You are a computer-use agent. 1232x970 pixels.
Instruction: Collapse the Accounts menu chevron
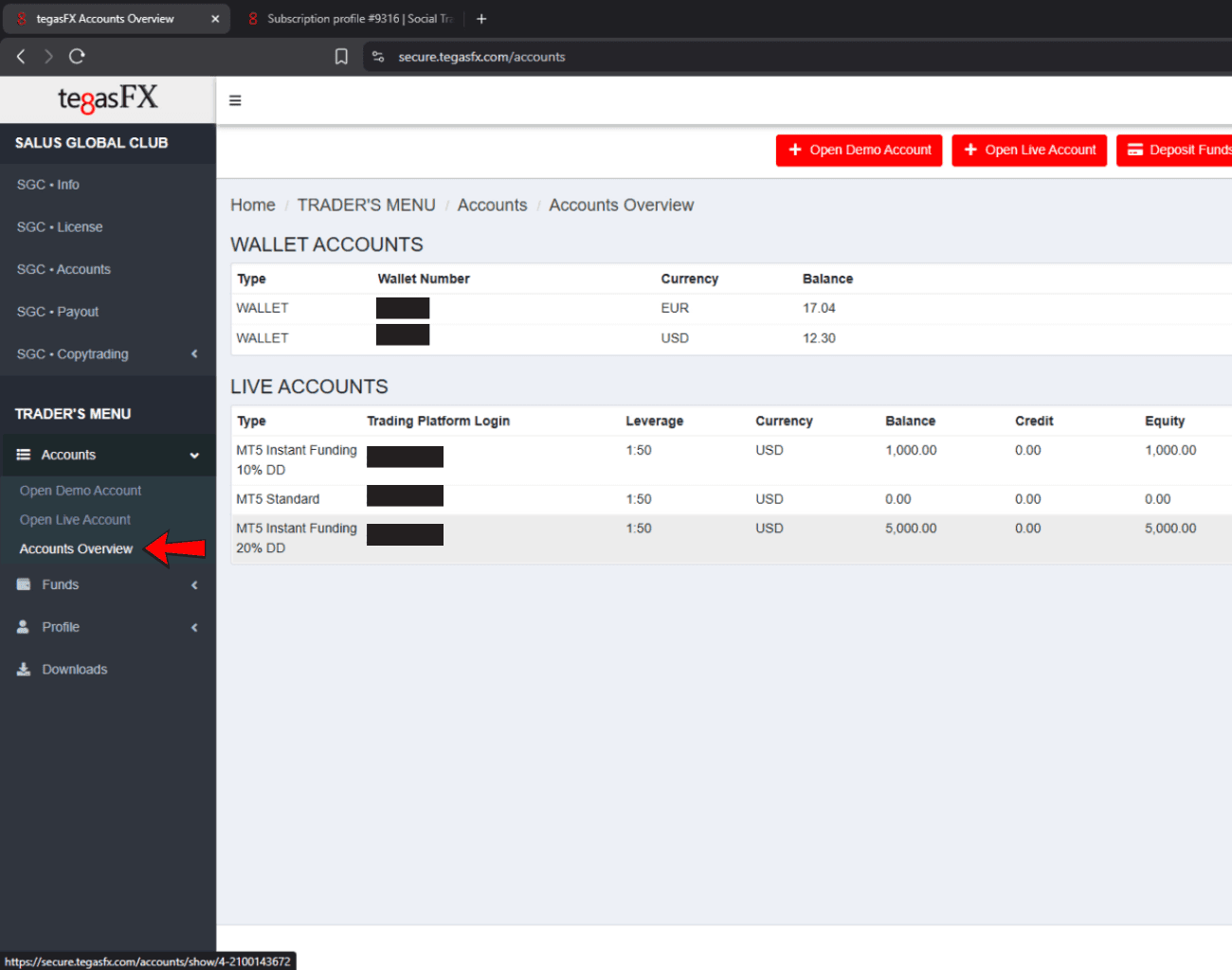pyautogui.click(x=194, y=456)
